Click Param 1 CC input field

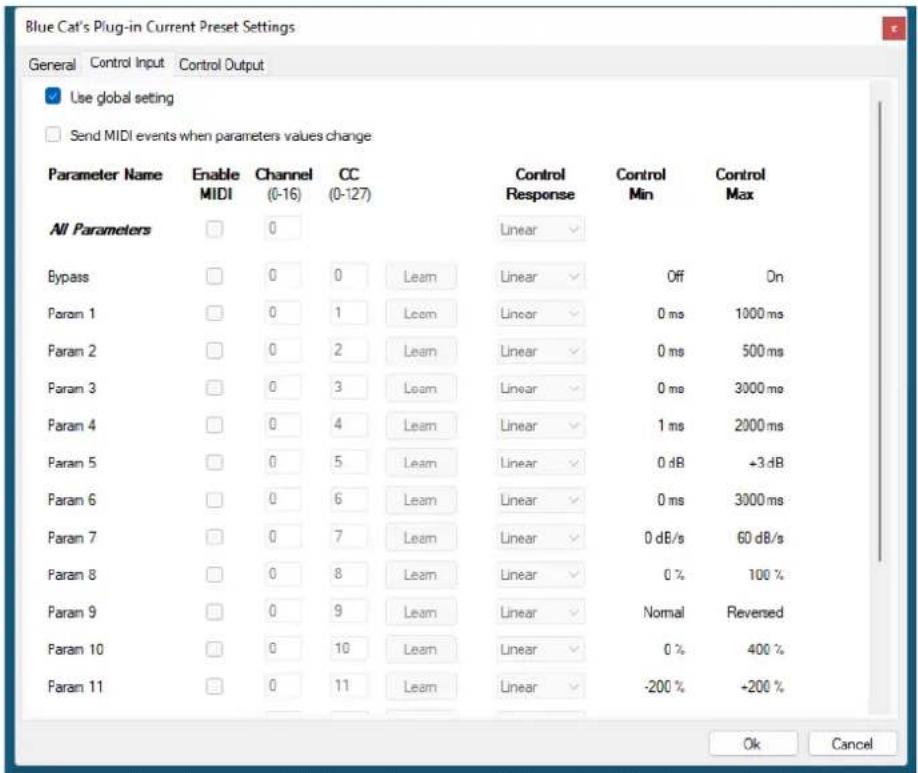349,313
